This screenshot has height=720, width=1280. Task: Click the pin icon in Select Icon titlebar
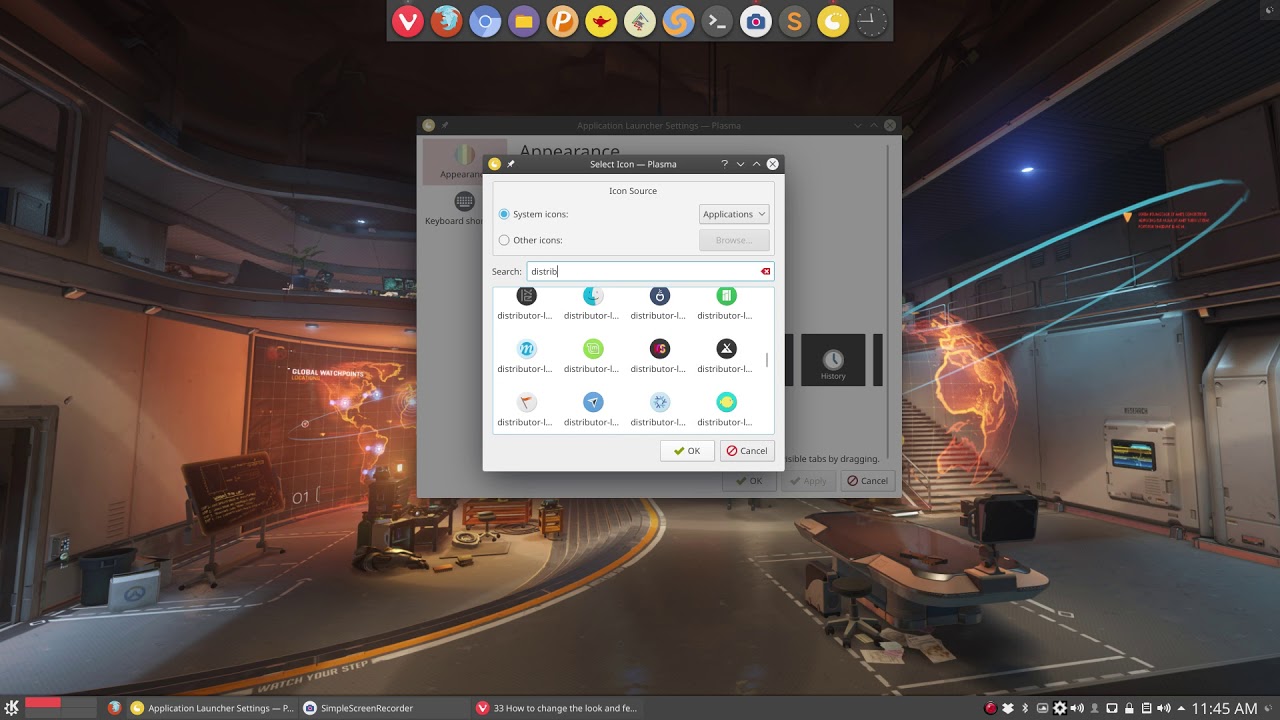click(510, 164)
